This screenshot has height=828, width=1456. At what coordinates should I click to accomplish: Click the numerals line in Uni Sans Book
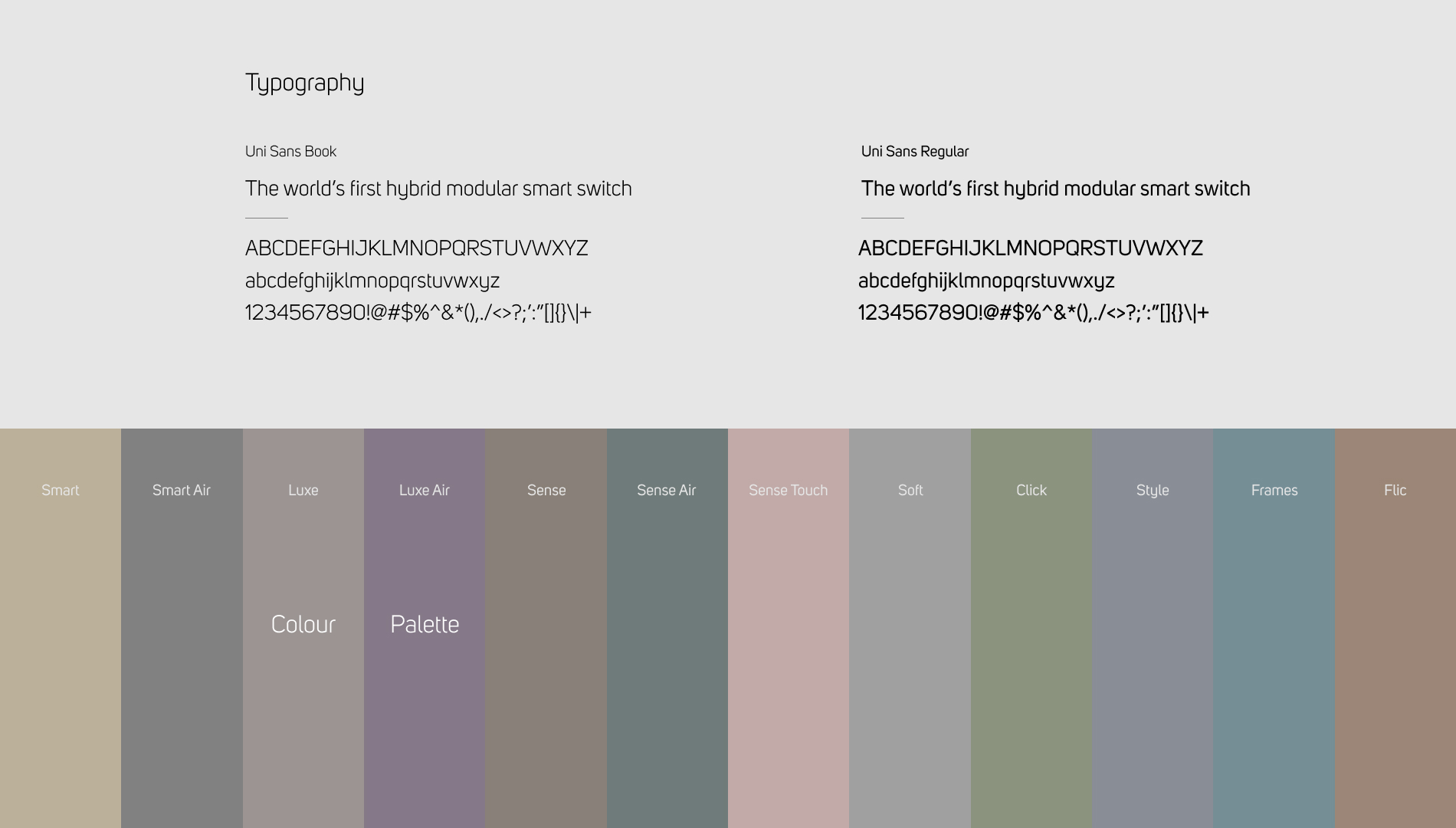coord(418,313)
